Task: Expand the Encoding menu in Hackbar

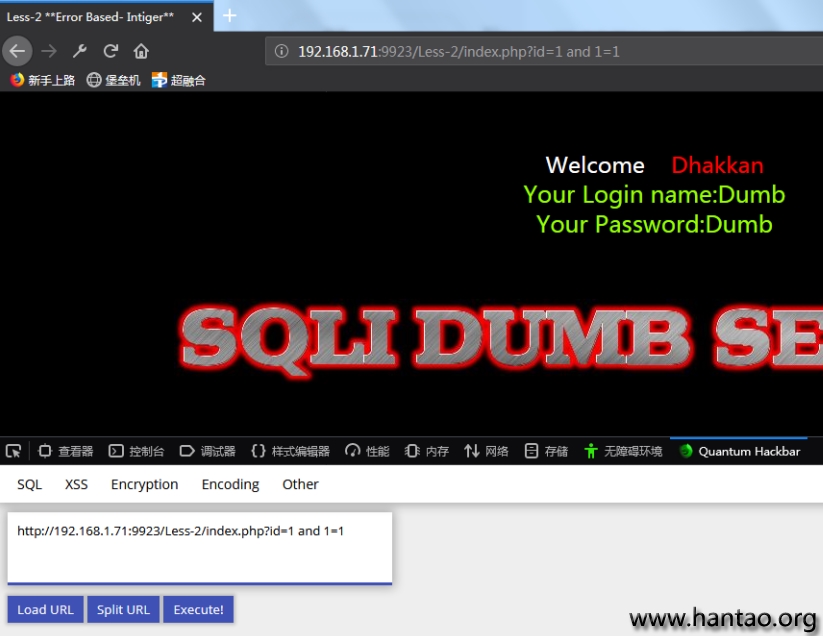Action: click(230, 484)
